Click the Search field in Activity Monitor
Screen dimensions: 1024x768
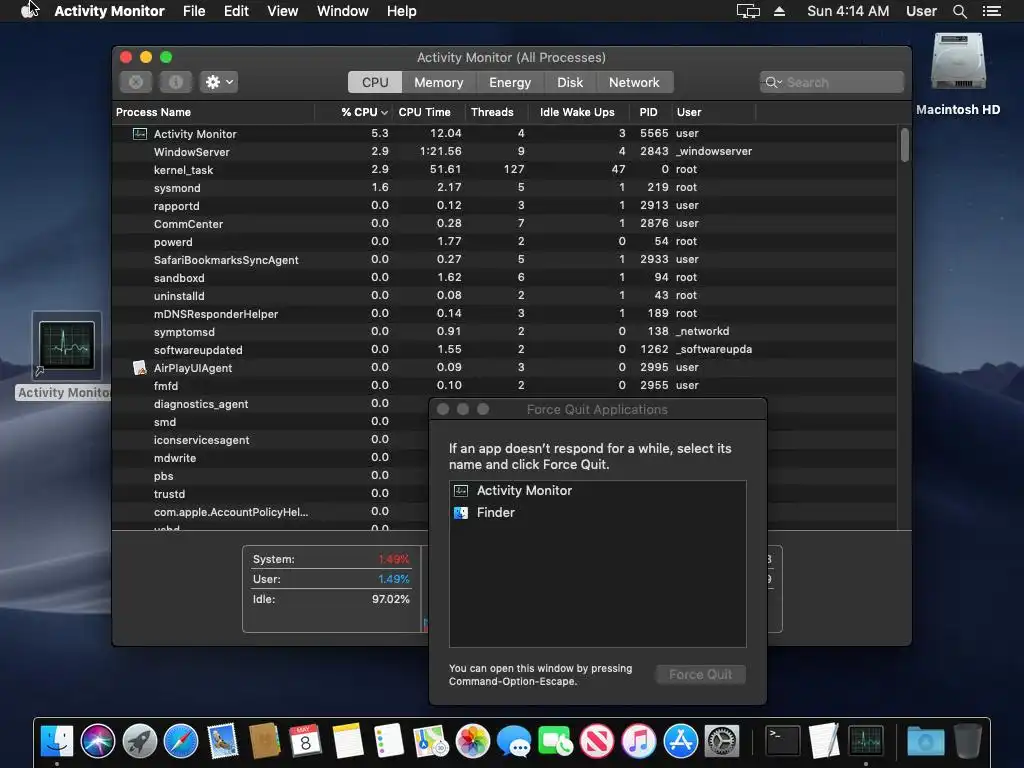[831, 82]
